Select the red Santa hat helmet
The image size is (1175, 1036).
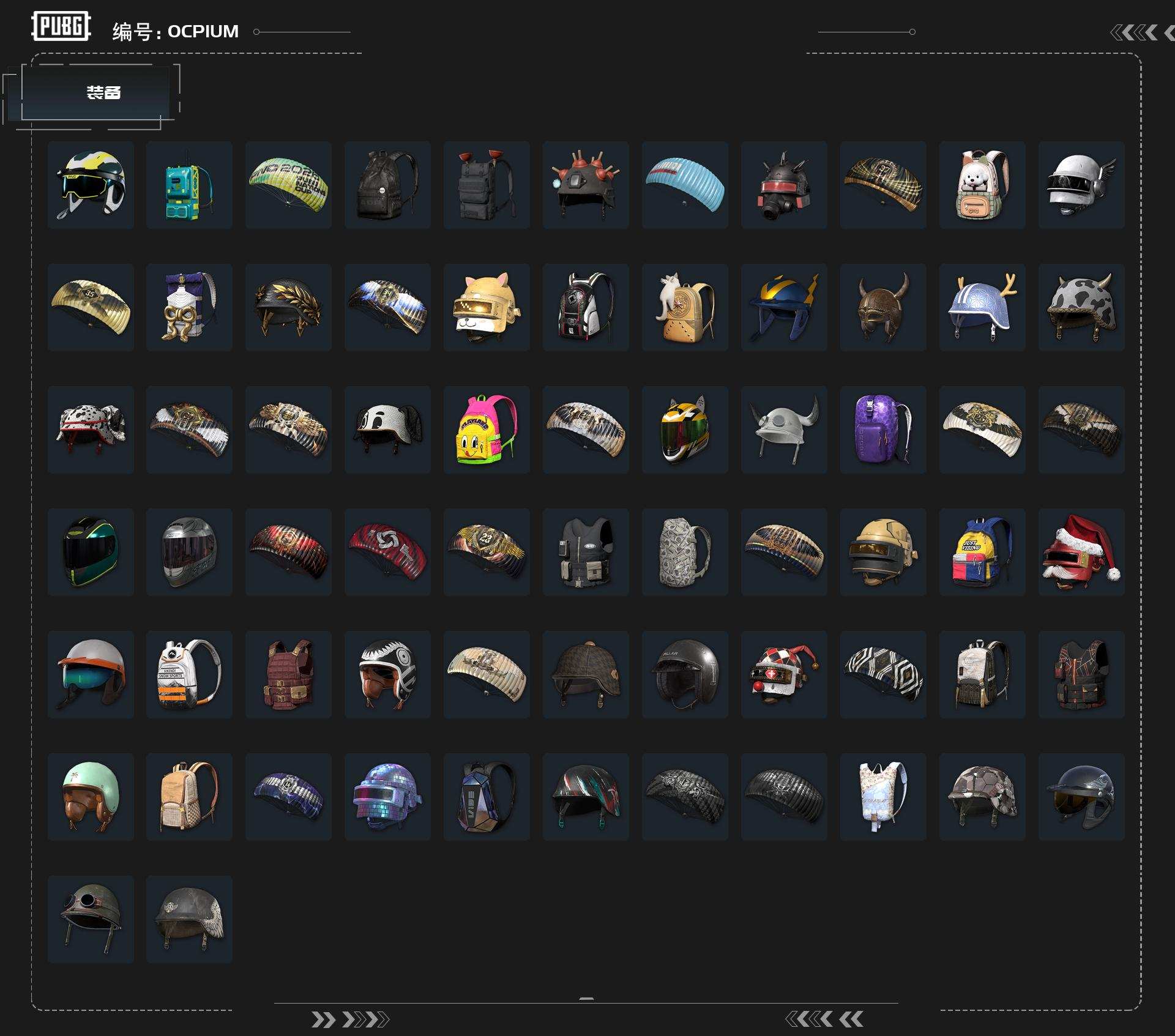[x=1081, y=552]
